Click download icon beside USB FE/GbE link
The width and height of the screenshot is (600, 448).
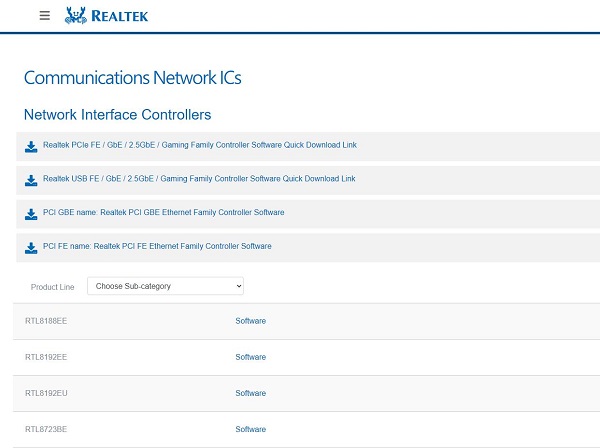click(31, 181)
